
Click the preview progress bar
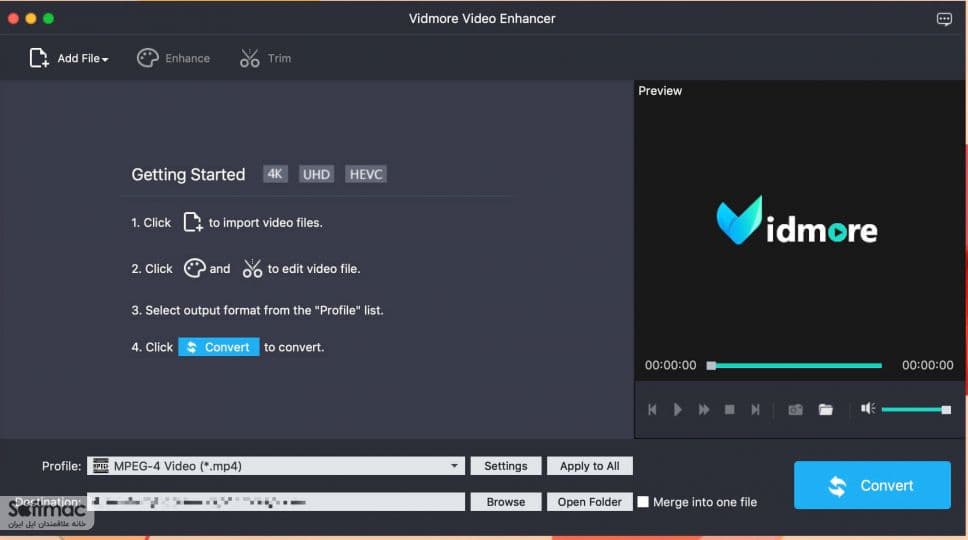coord(796,365)
